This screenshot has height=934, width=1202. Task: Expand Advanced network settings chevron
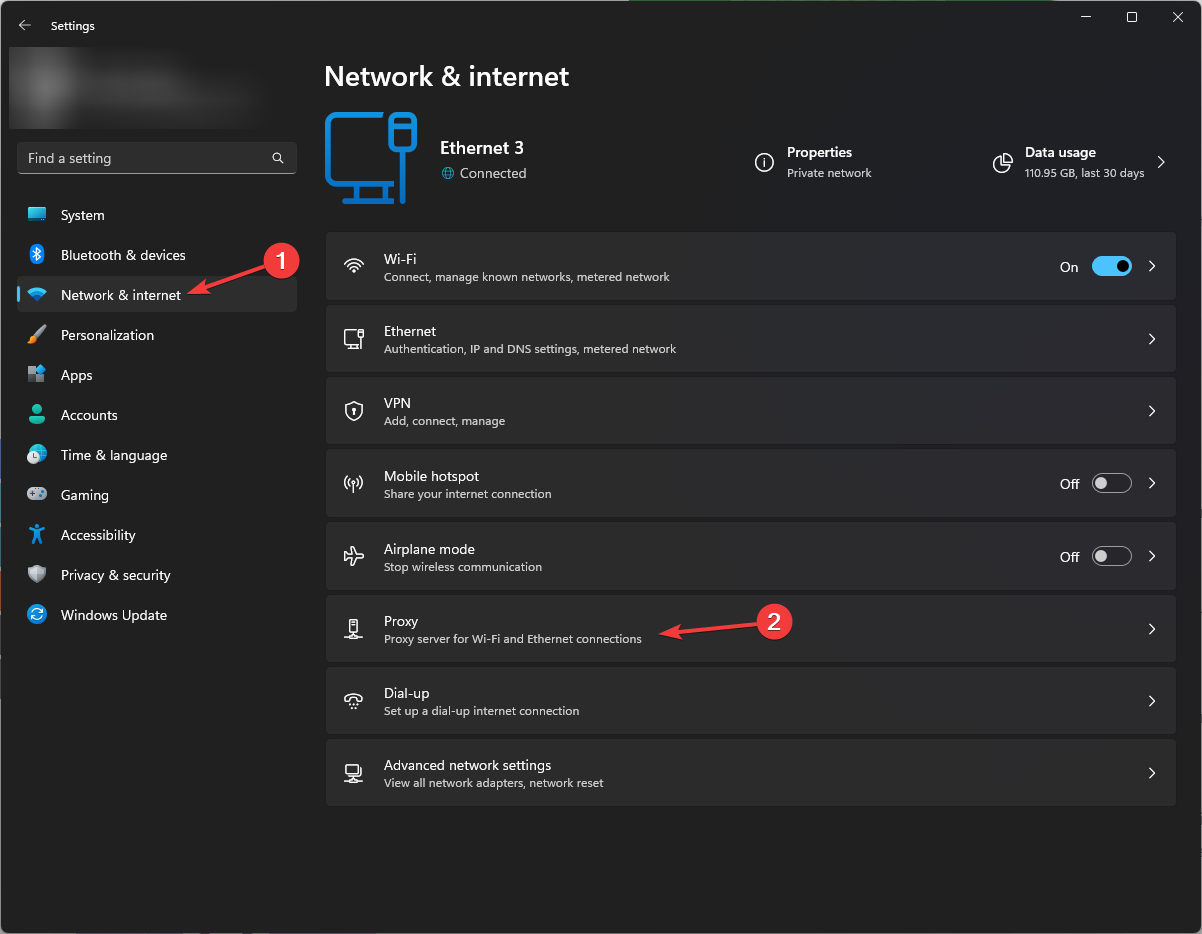point(1151,772)
